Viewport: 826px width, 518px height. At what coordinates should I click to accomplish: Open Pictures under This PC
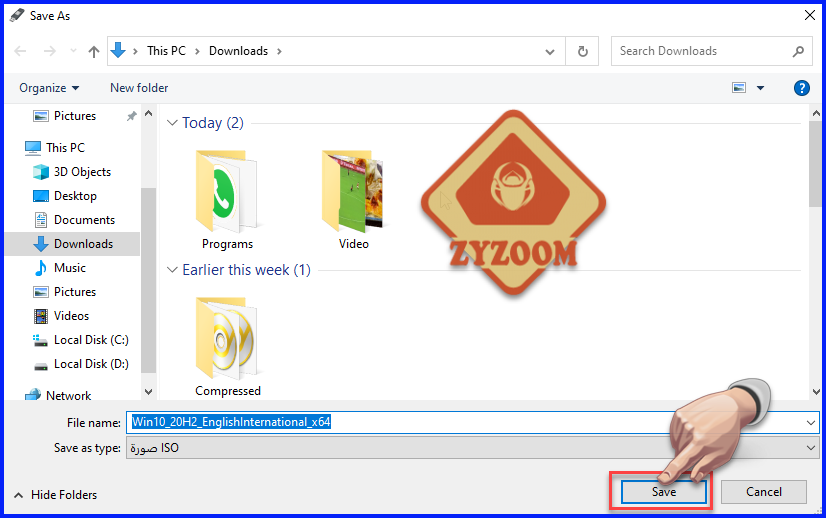pyautogui.click(x=75, y=292)
